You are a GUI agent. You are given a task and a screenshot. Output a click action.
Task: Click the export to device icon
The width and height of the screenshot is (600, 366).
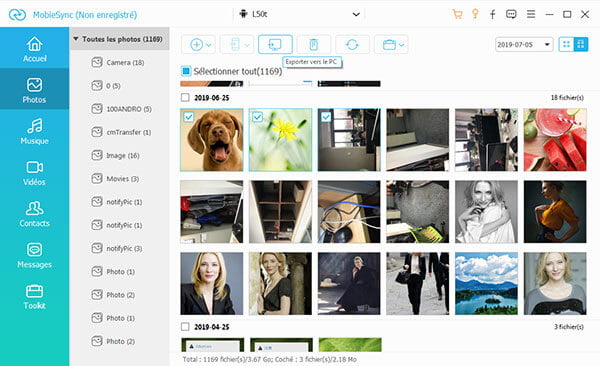pyautogui.click(x=235, y=45)
